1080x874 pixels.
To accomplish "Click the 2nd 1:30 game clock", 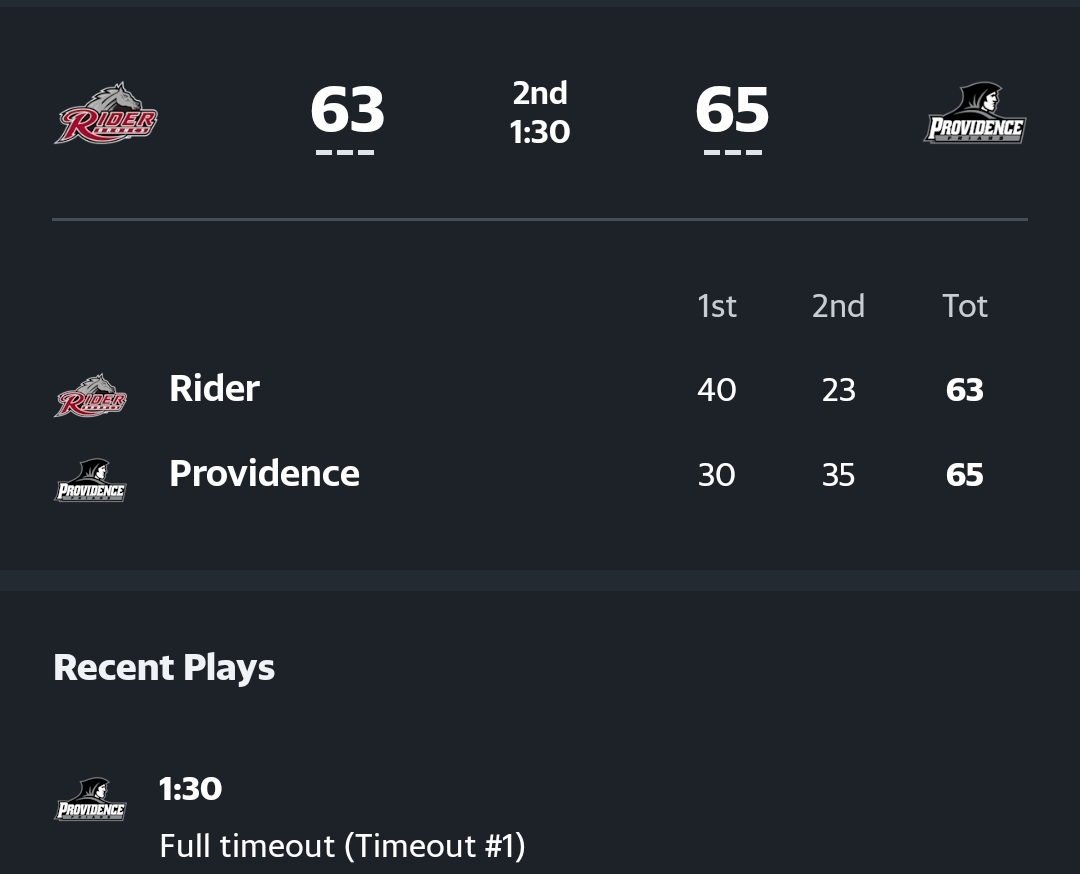I will pos(540,112).
